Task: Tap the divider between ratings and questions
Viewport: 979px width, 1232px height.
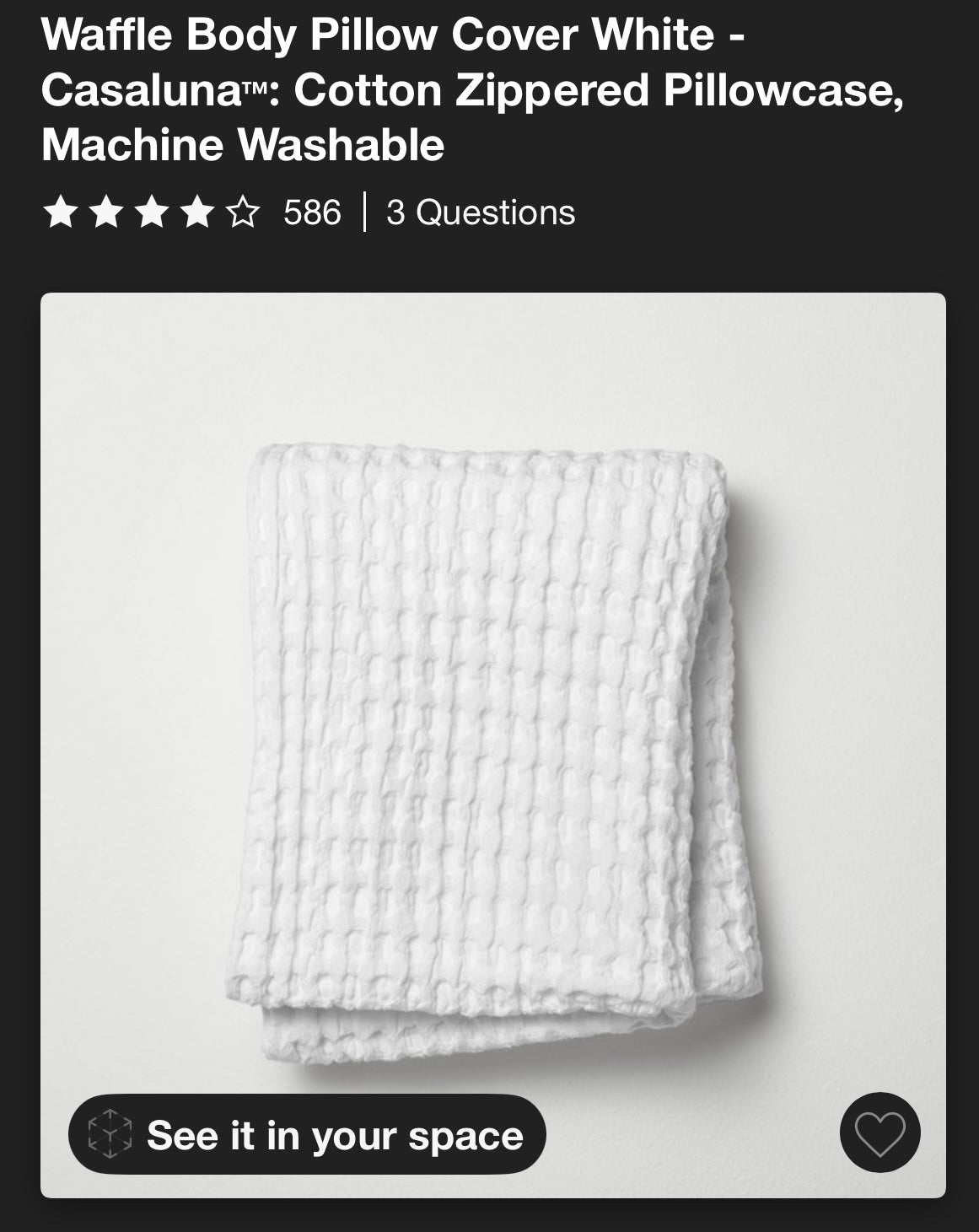Action: point(364,213)
